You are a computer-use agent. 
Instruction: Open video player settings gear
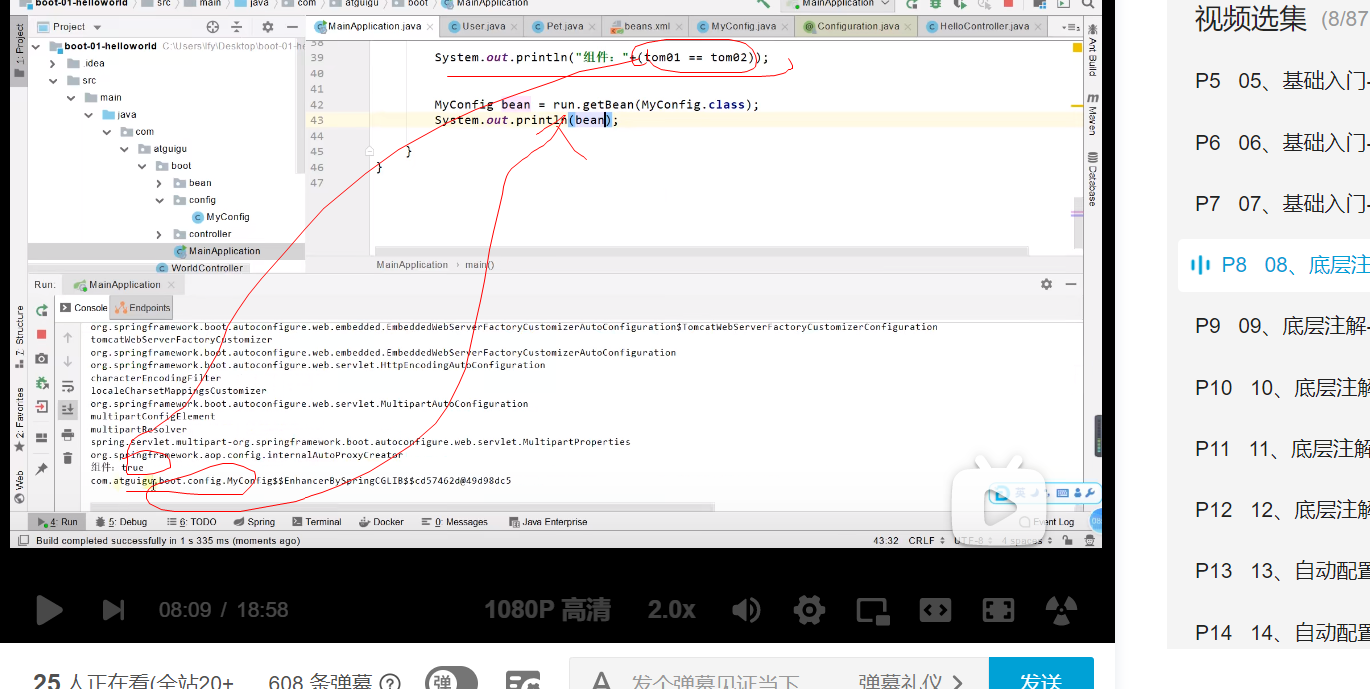(808, 609)
